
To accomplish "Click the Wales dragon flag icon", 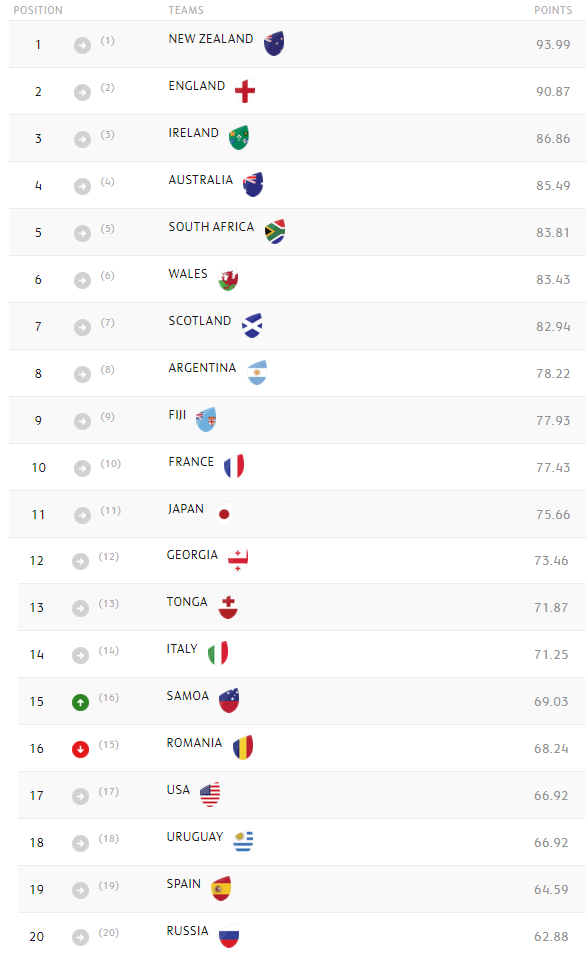I will point(228,279).
